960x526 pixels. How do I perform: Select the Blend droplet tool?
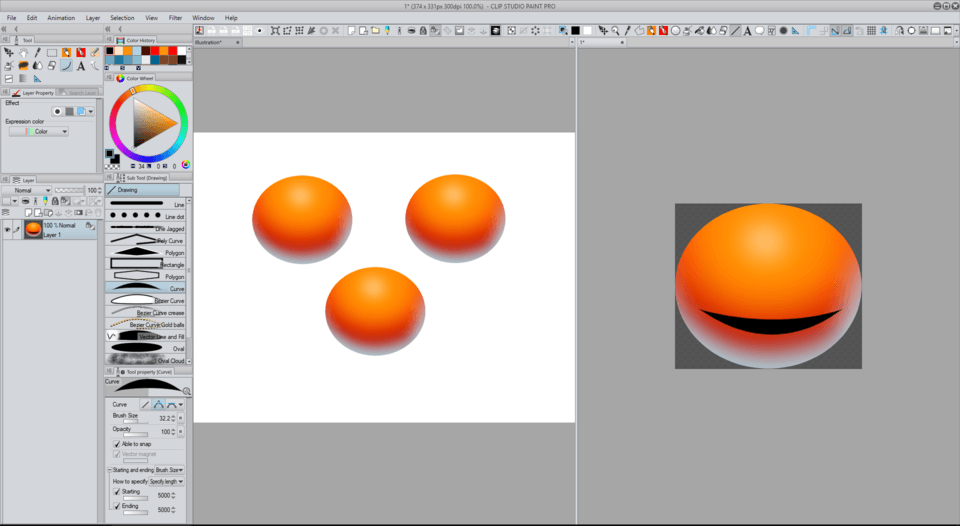point(37,66)
